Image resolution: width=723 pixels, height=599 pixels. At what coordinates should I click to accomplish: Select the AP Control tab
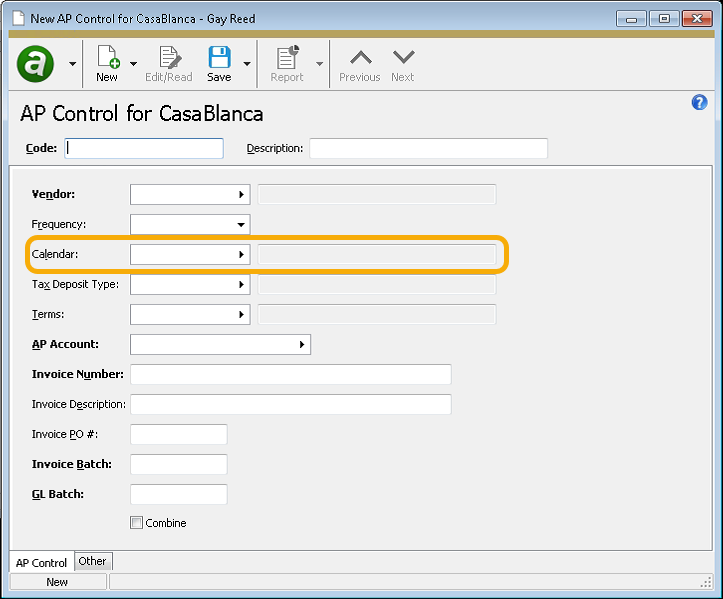tap(42, 563)
